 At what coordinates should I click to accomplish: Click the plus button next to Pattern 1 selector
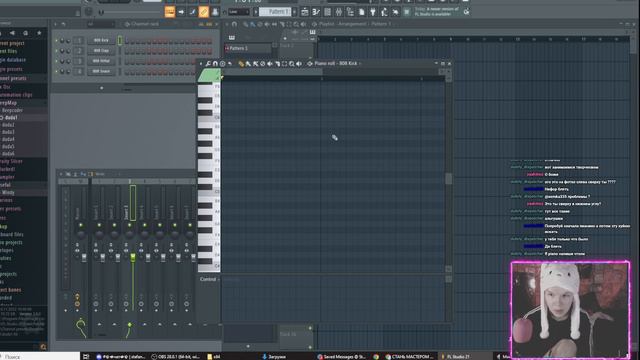tap(295, 12)
